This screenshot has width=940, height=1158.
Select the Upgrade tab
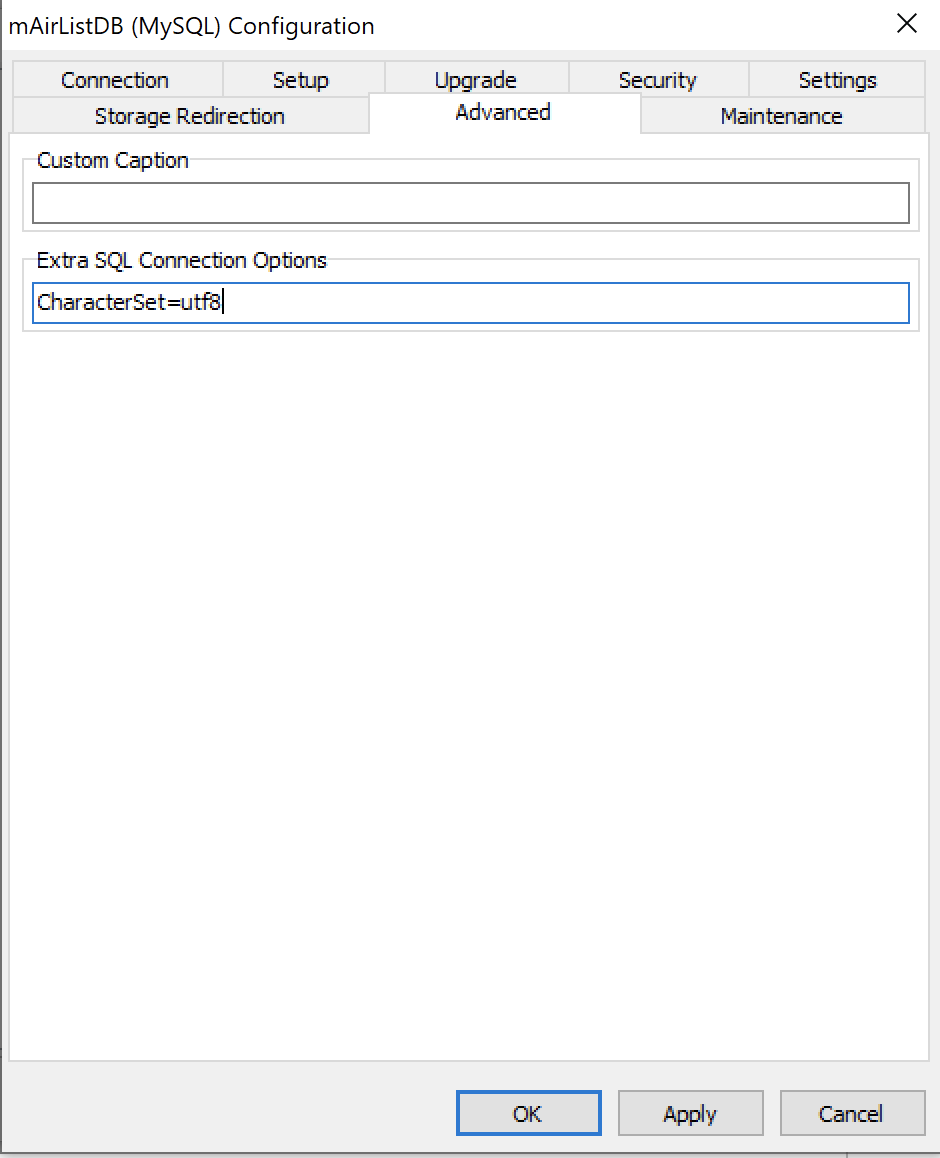point(475,80)
